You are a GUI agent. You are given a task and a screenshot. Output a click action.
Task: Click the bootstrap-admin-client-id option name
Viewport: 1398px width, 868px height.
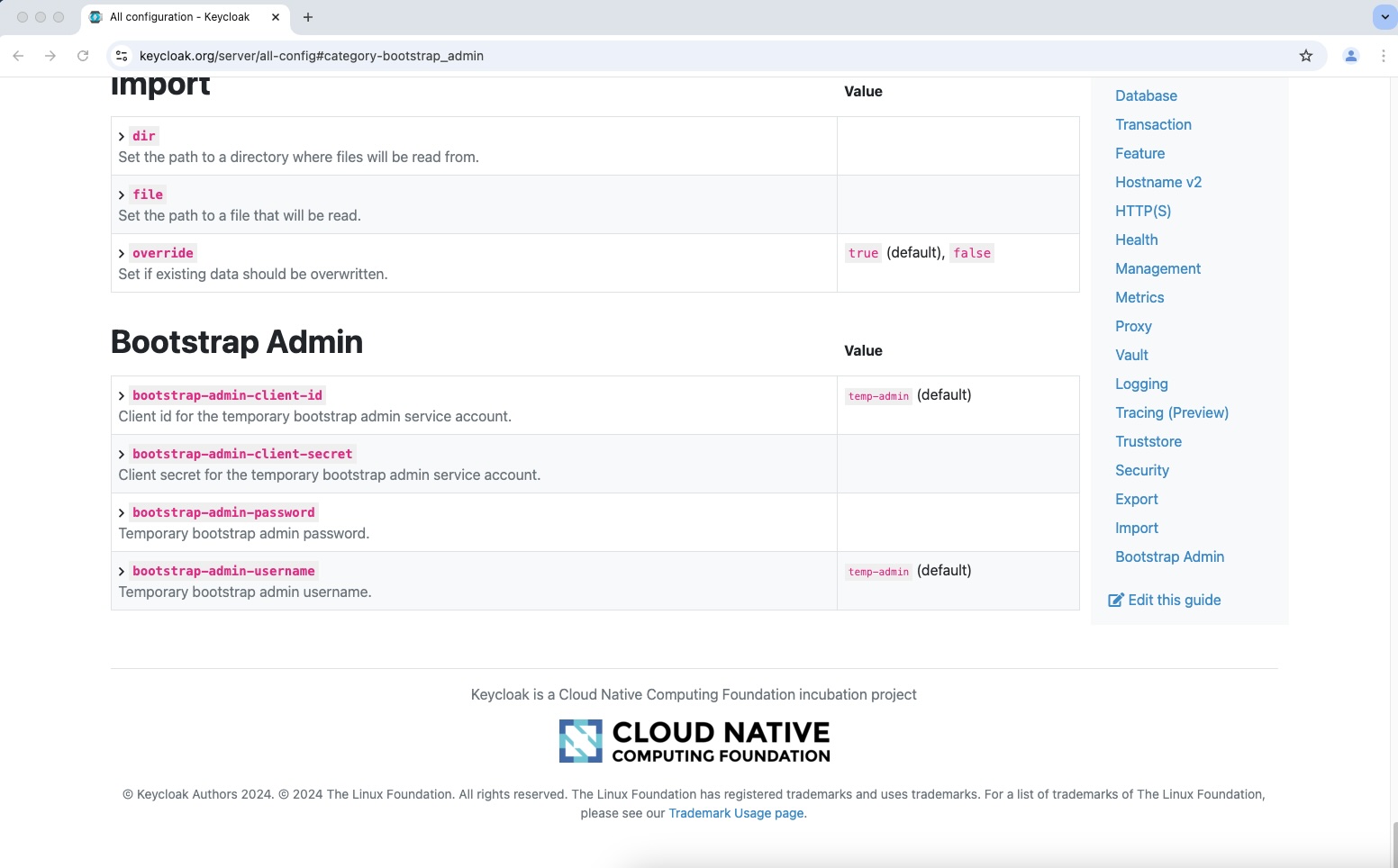point(227,395)
